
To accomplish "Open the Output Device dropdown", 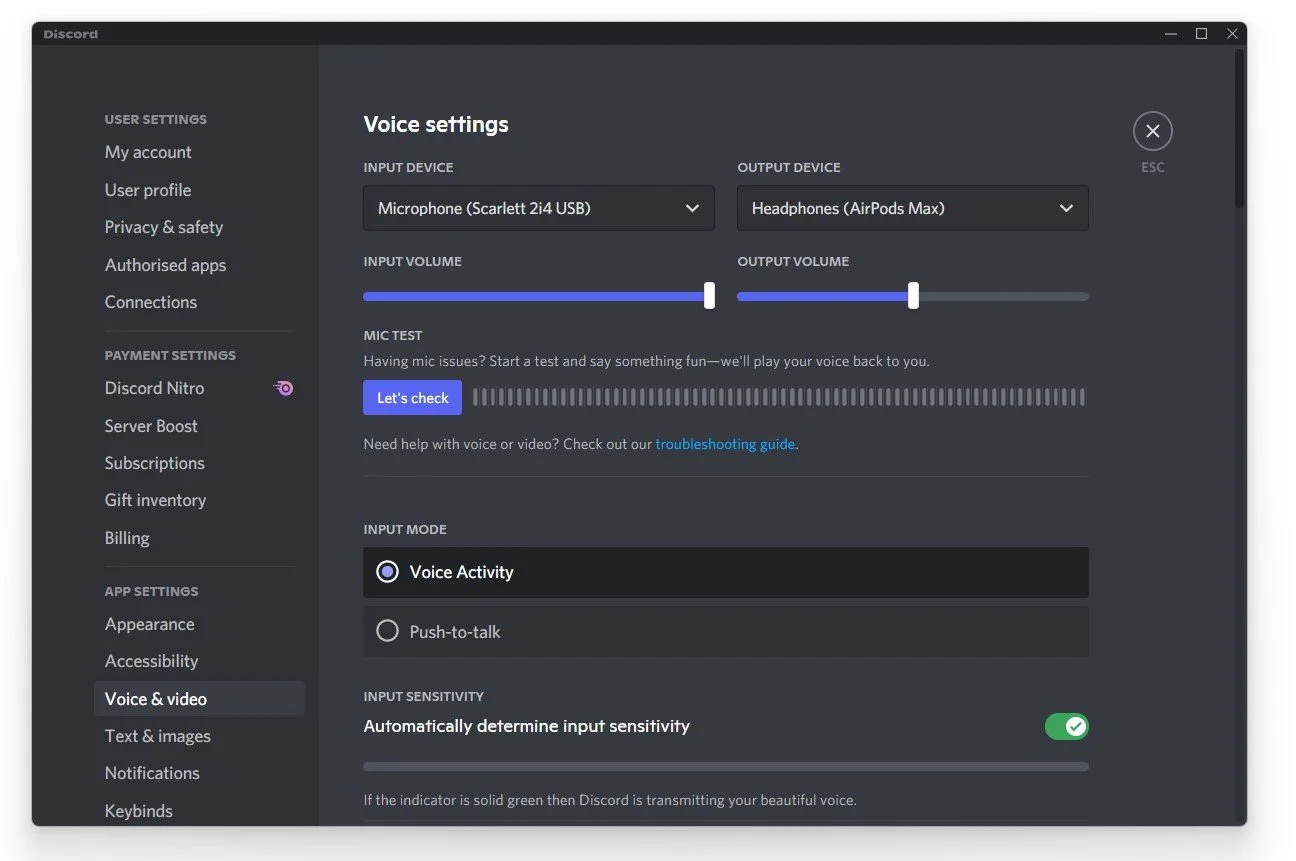I will 912,208.
